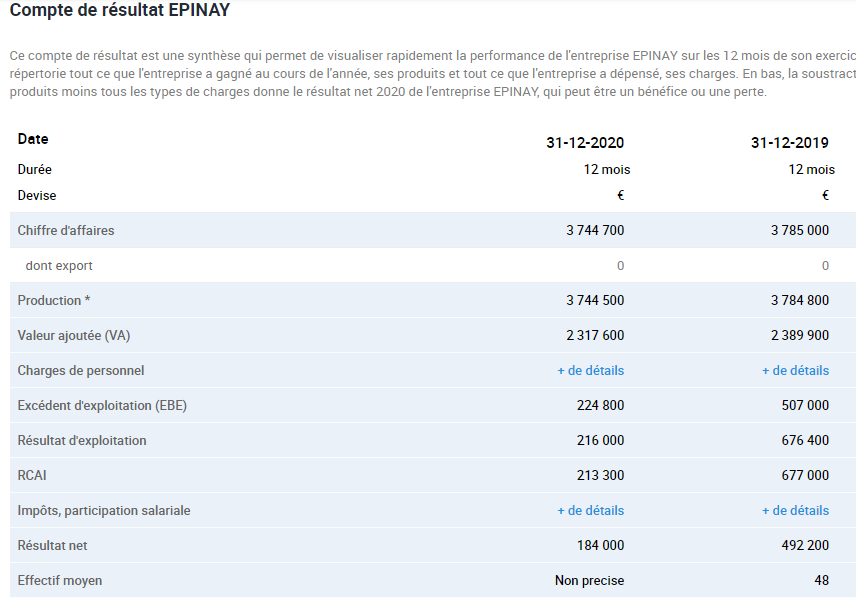
Task: Select the dont export row label
Action: tap(59, 266)
